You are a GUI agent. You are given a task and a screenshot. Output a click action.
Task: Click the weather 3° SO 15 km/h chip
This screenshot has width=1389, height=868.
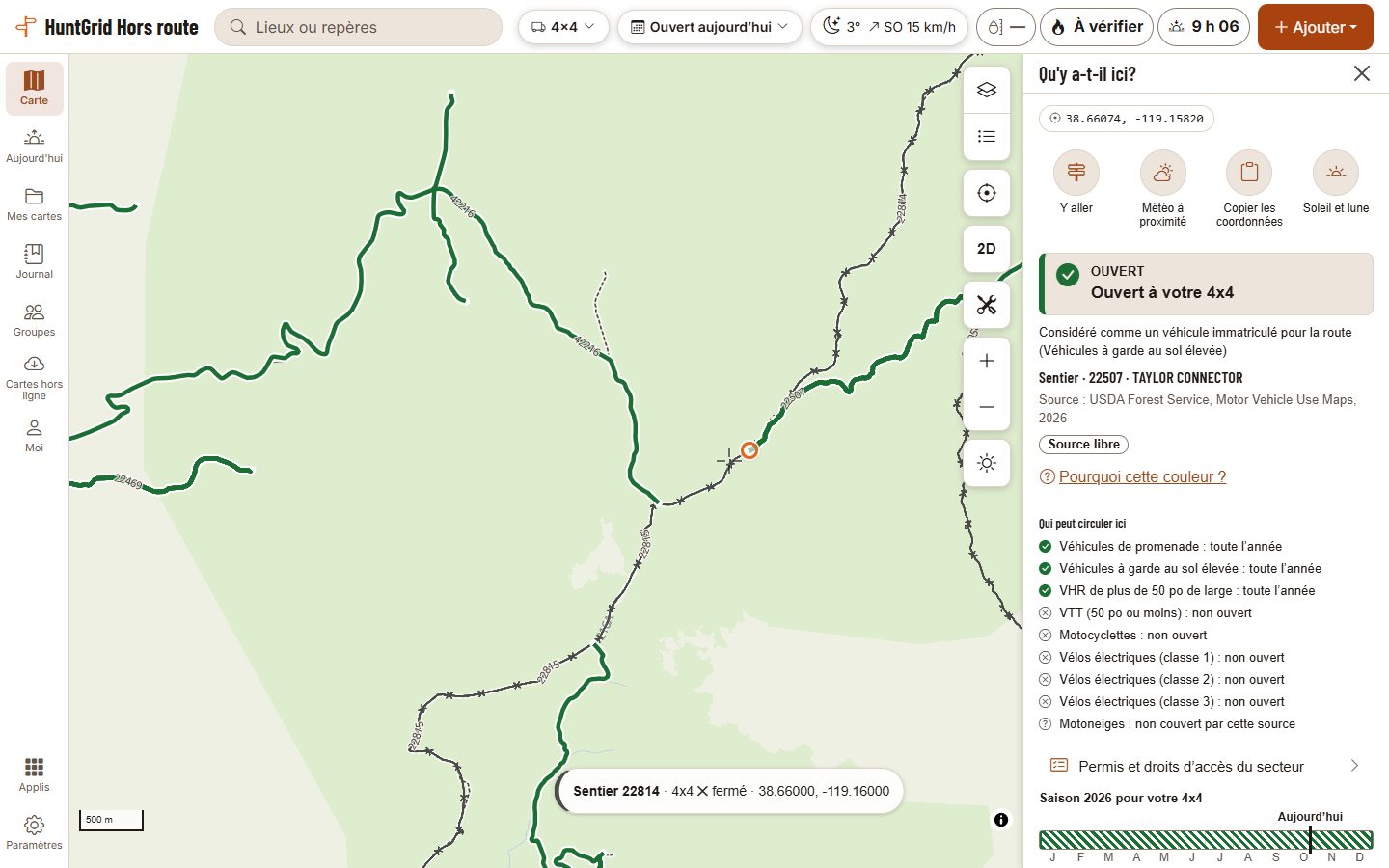pos(889,27)
